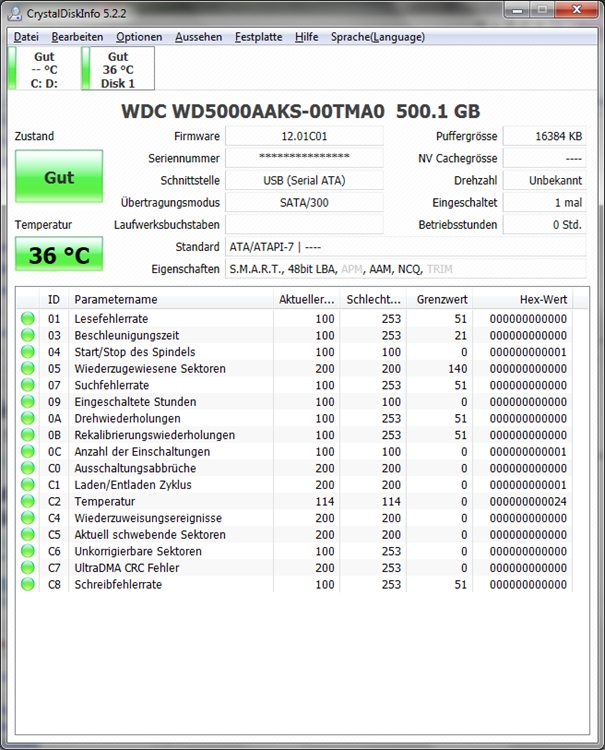Open the Bearbeiten menu

(x=77, y=37)
